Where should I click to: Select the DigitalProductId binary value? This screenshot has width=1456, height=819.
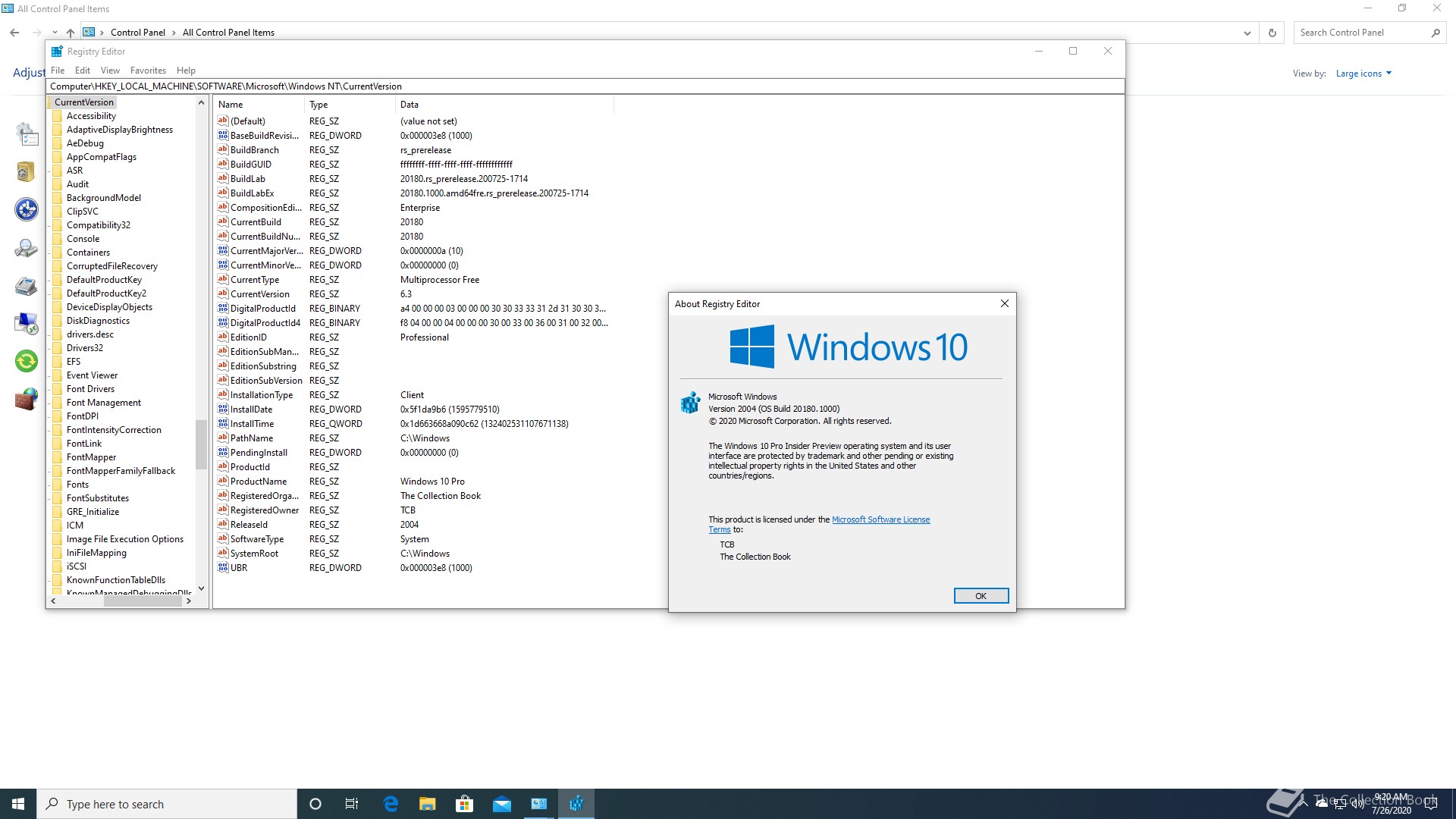coord(263,309)
